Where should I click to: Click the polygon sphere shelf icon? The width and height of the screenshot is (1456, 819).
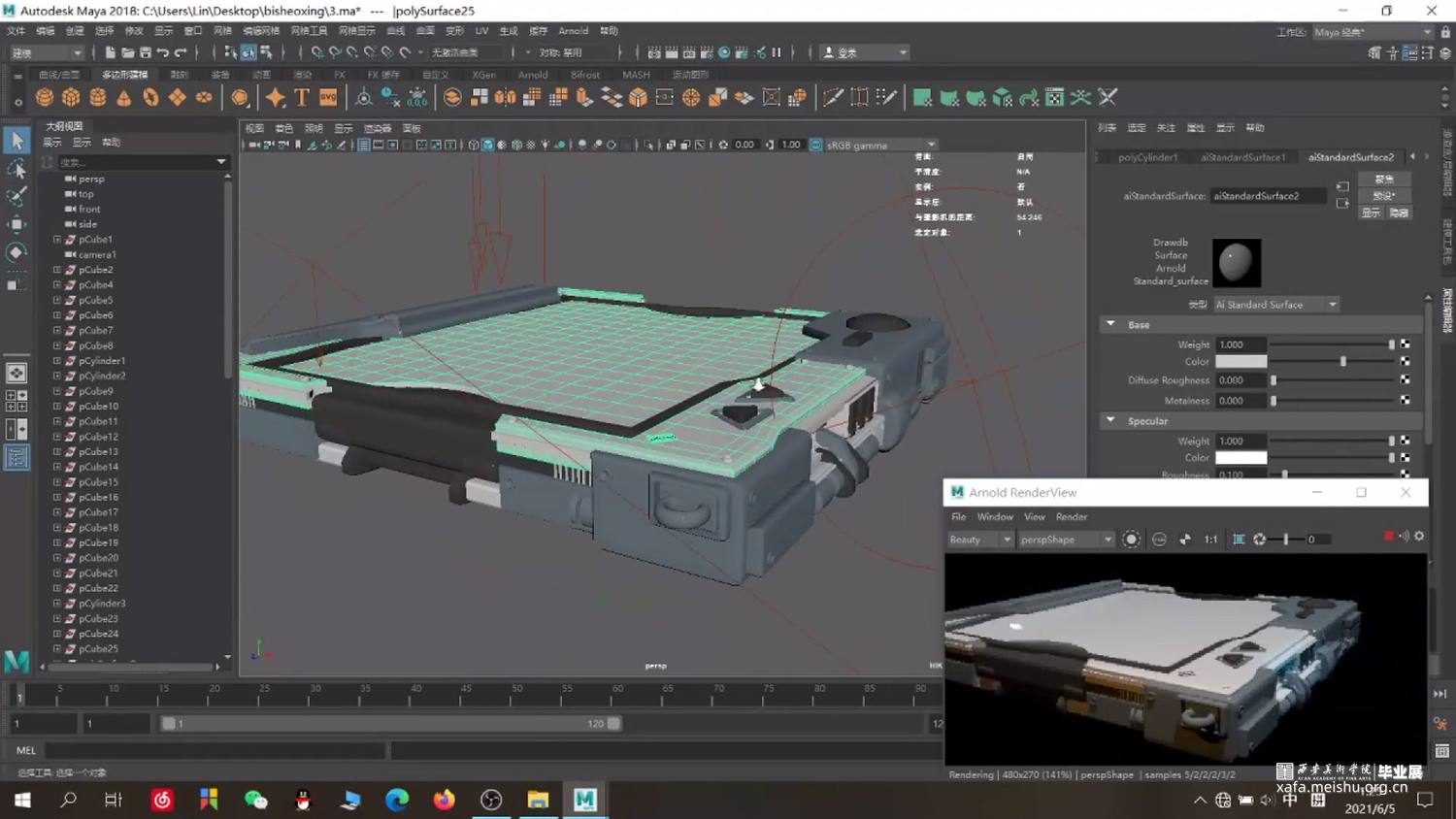(45, 97)
